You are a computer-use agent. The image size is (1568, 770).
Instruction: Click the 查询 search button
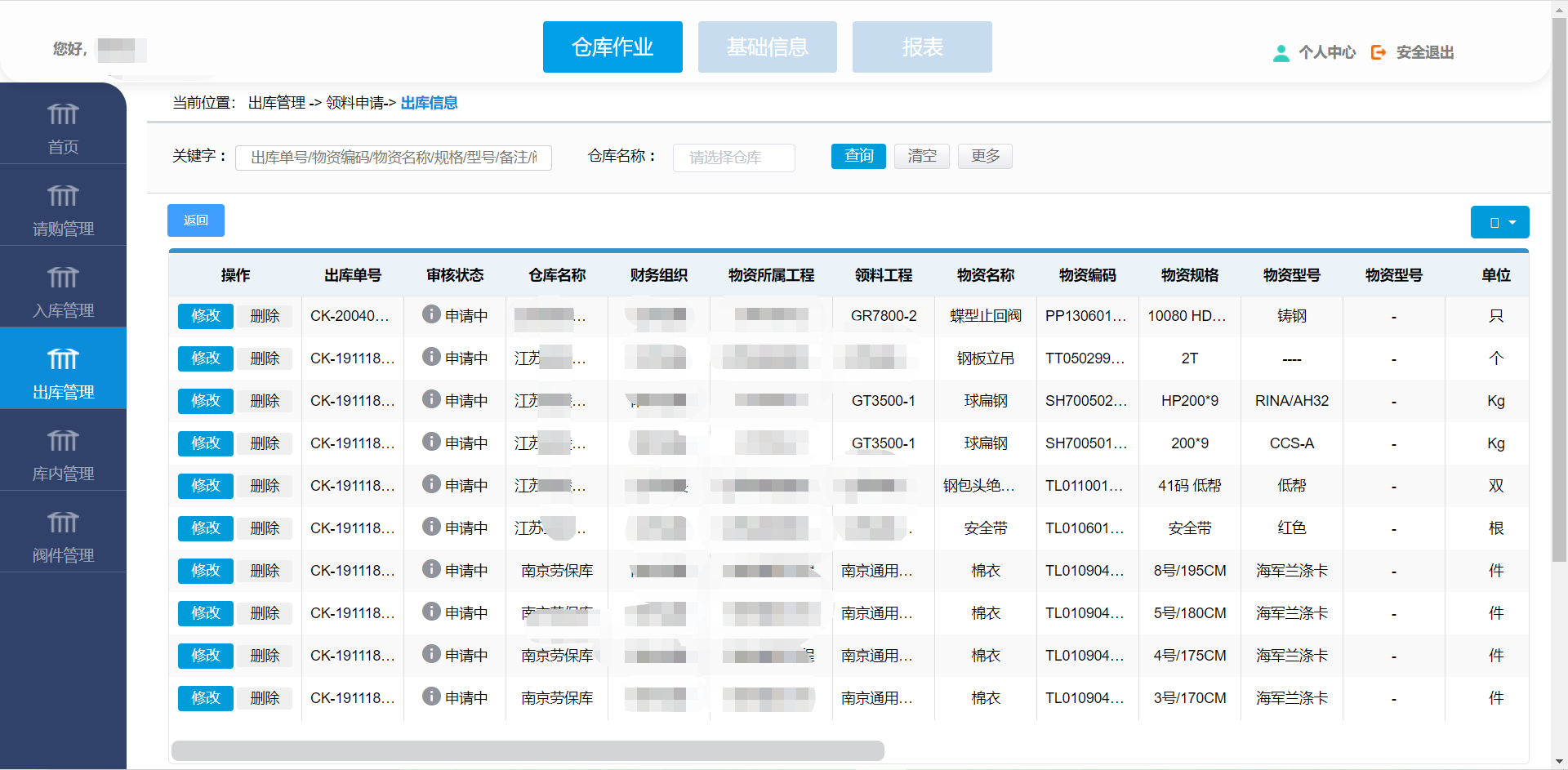(x=858, y=156)
